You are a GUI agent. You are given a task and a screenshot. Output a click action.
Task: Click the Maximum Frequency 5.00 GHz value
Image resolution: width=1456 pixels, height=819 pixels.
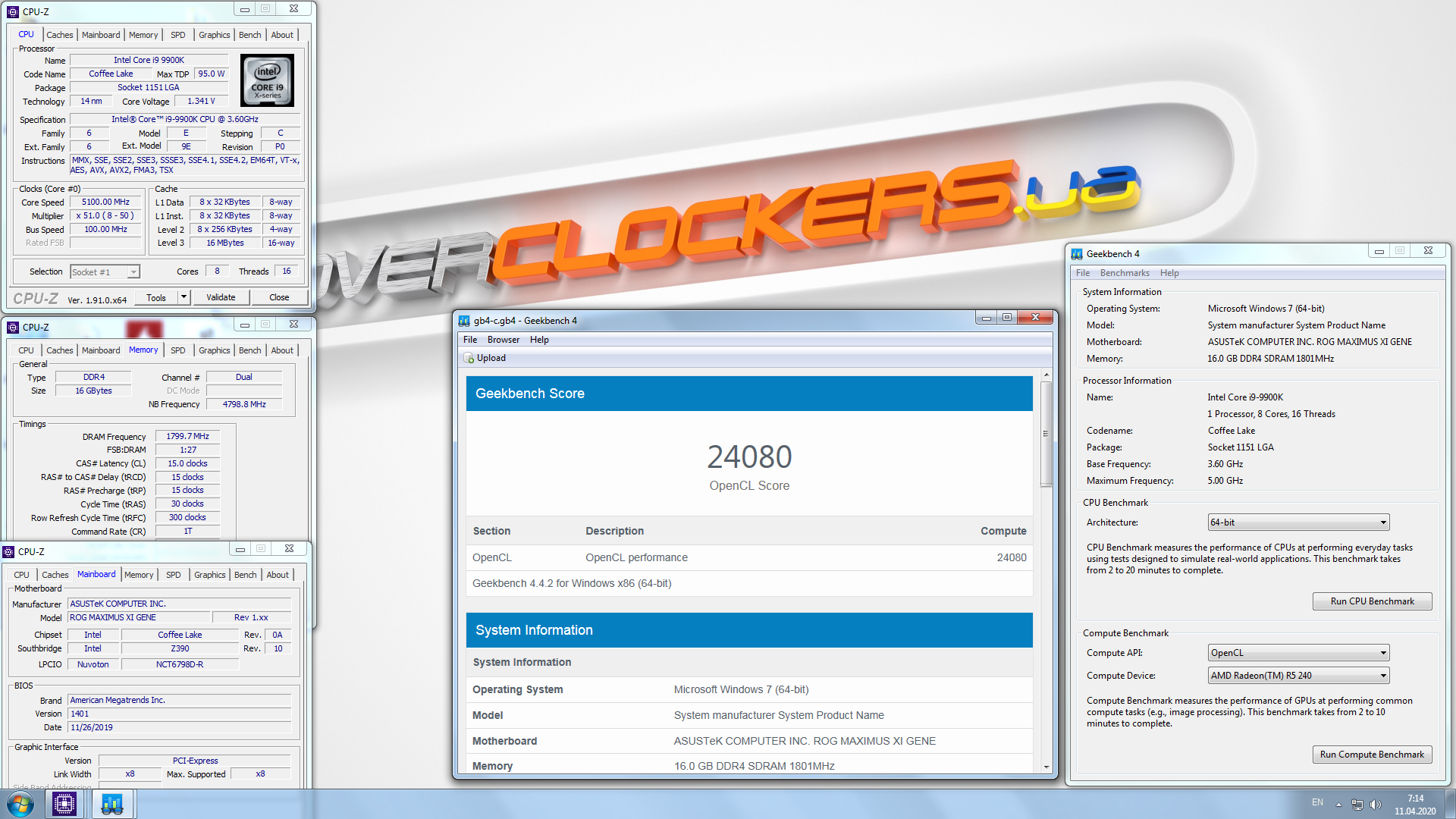[1225, 481]
